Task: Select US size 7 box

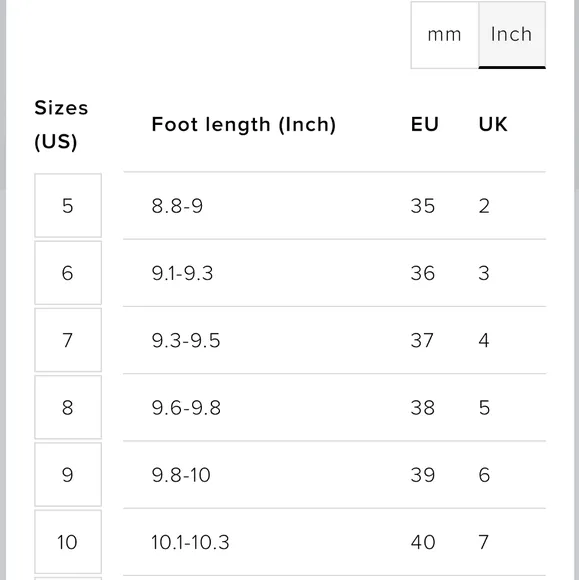Action: 68,340
